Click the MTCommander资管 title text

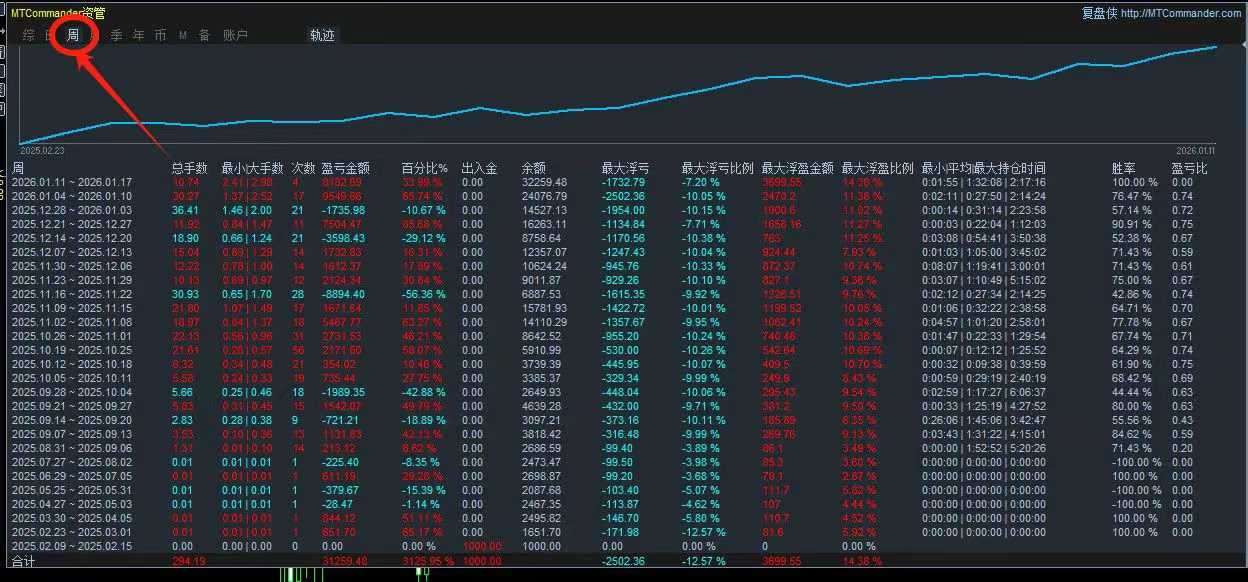(x=57, y=13)
